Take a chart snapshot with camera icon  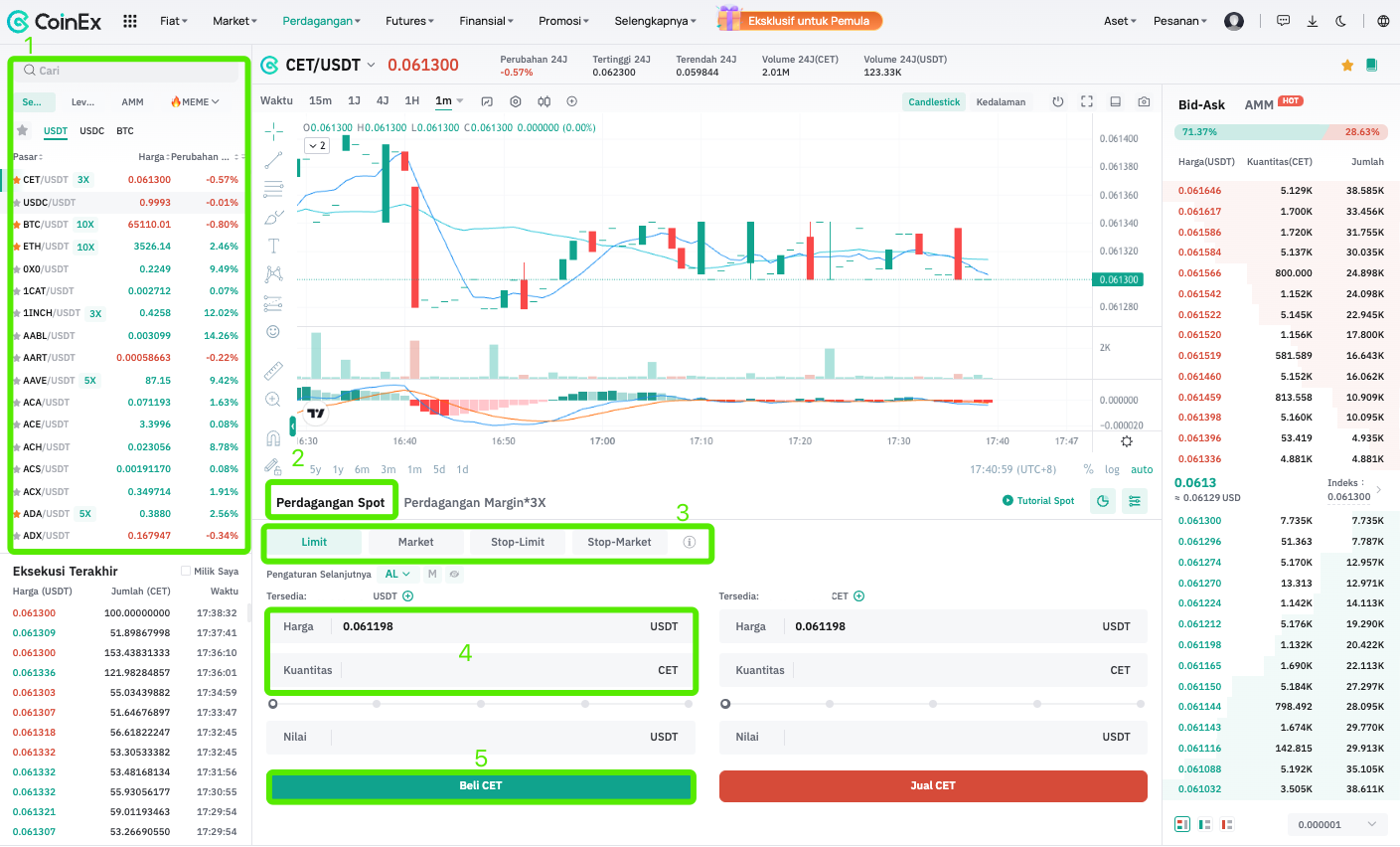(x=1145, y=101)
